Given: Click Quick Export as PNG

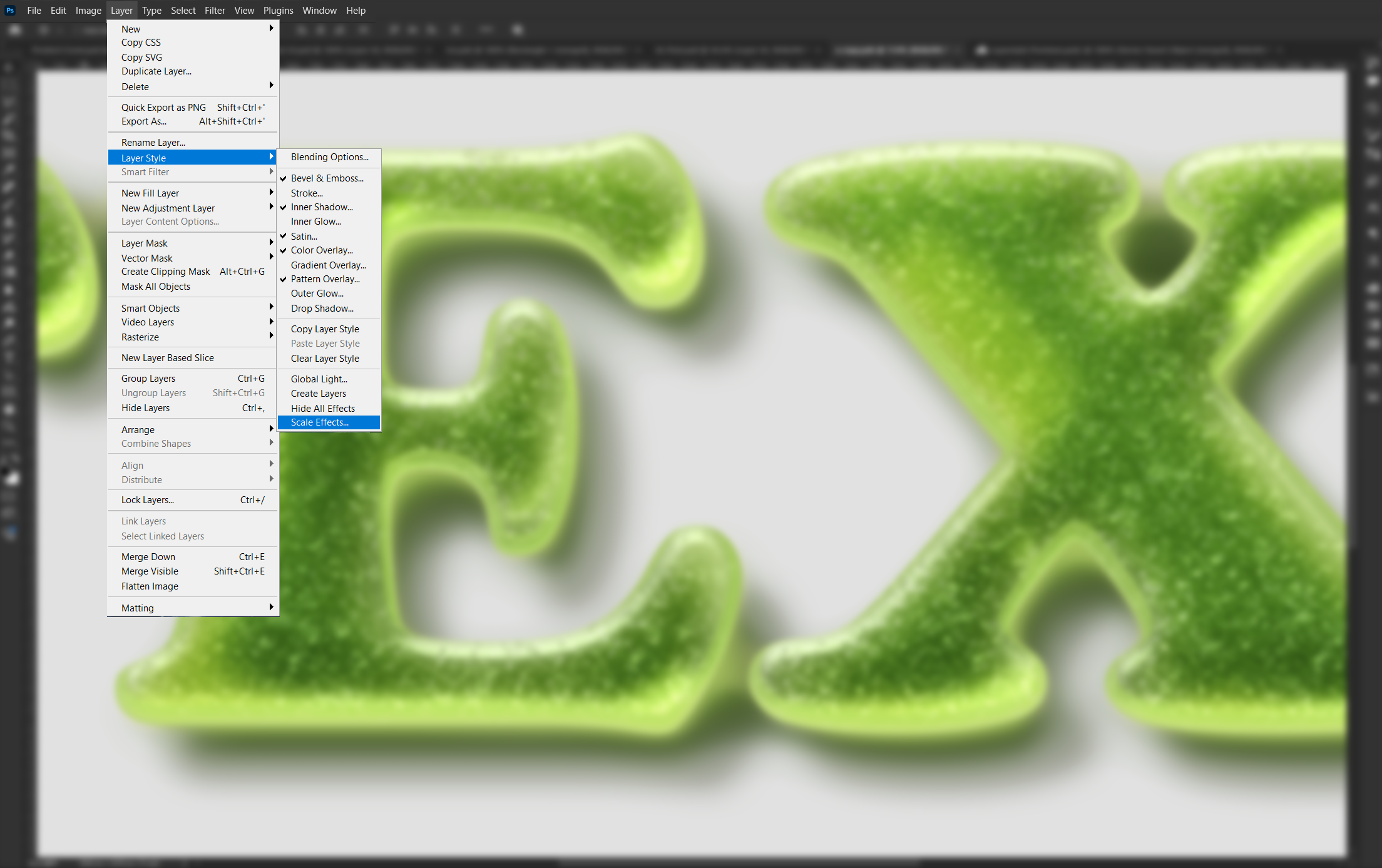Looking at the screenshot, I should 163,108.
